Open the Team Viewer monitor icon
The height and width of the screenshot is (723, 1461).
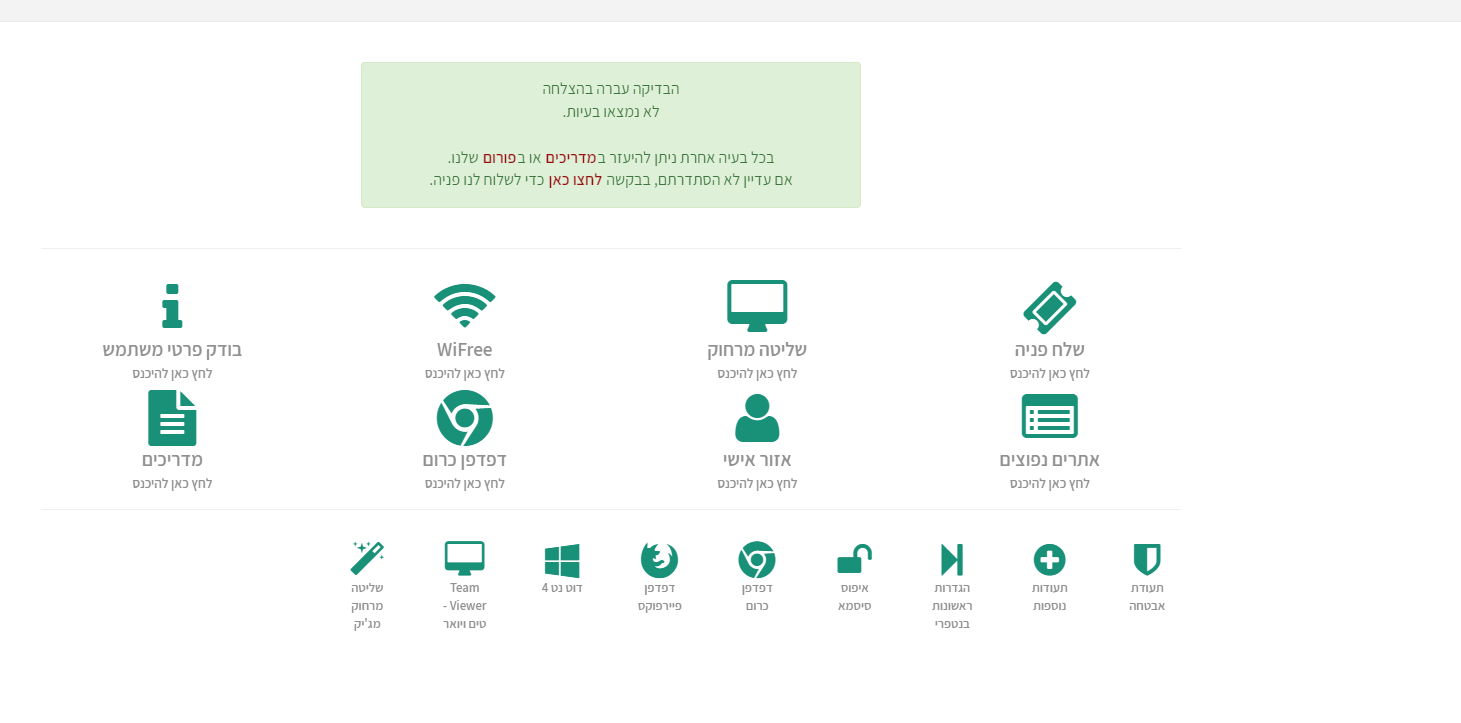coord(464,559)
